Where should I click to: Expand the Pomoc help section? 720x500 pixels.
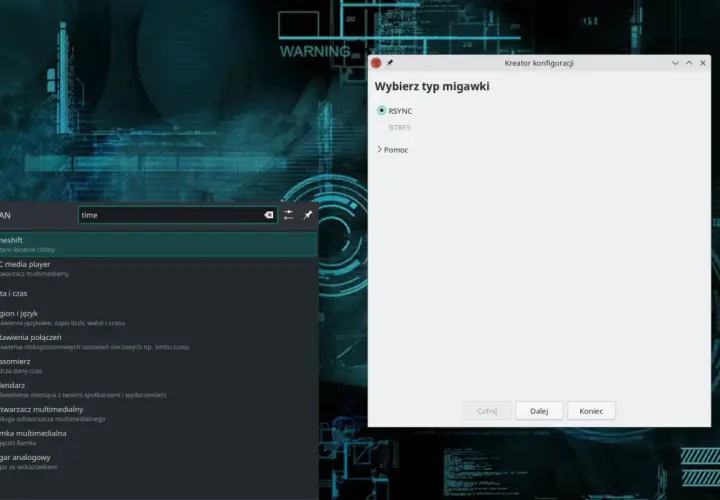[x=393, y=150]
